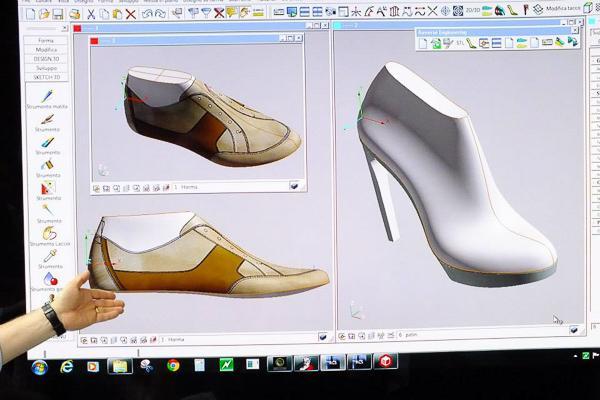
Task: Close the Reverse Engineering floating toolbar
Action: pyautogui.click(x=573, y=31)
